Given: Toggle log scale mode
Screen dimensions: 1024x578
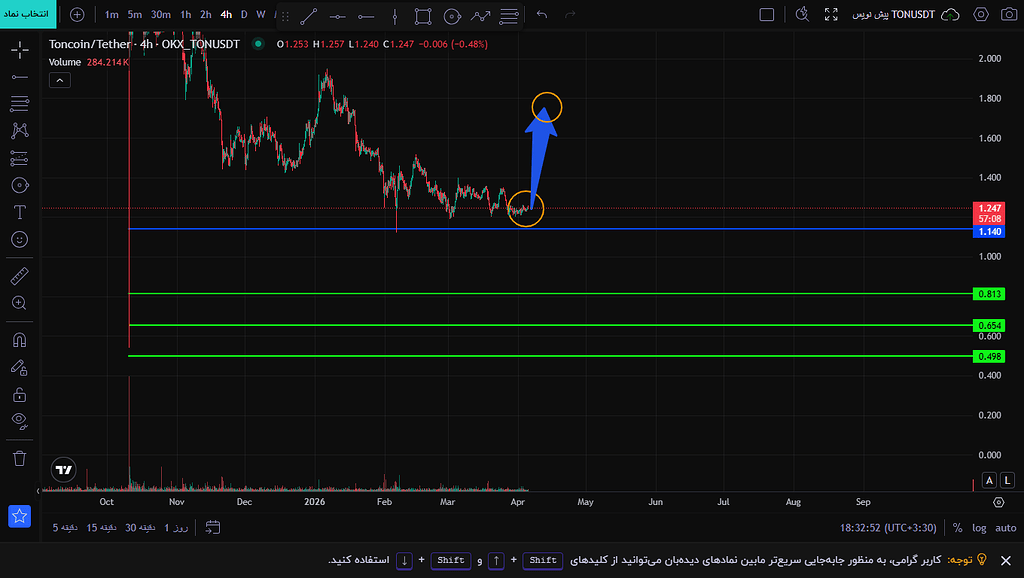Looking at the screenshot, I should pos(979,528).
